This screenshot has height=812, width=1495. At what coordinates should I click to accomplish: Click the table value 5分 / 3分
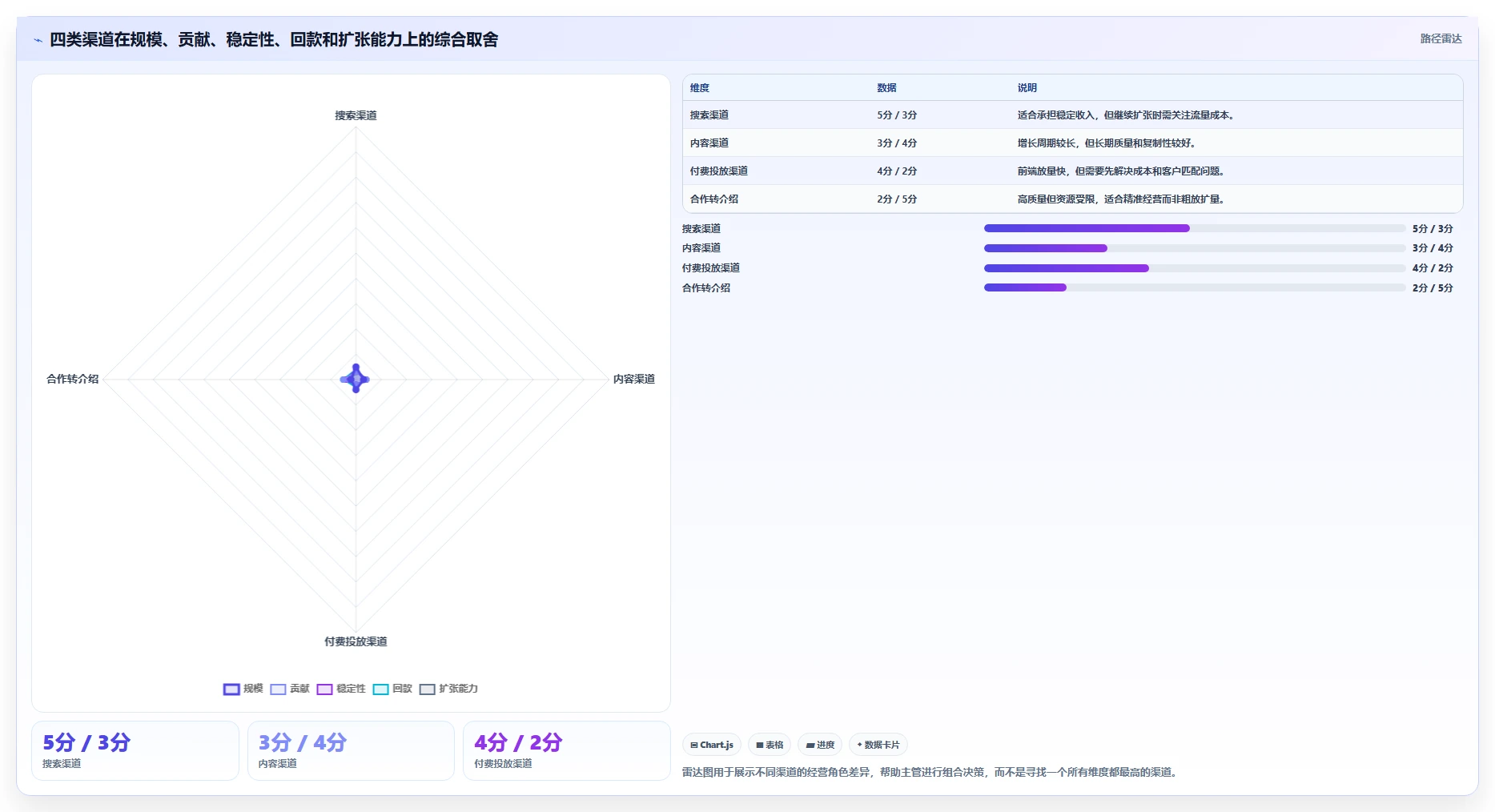(897, 115)
